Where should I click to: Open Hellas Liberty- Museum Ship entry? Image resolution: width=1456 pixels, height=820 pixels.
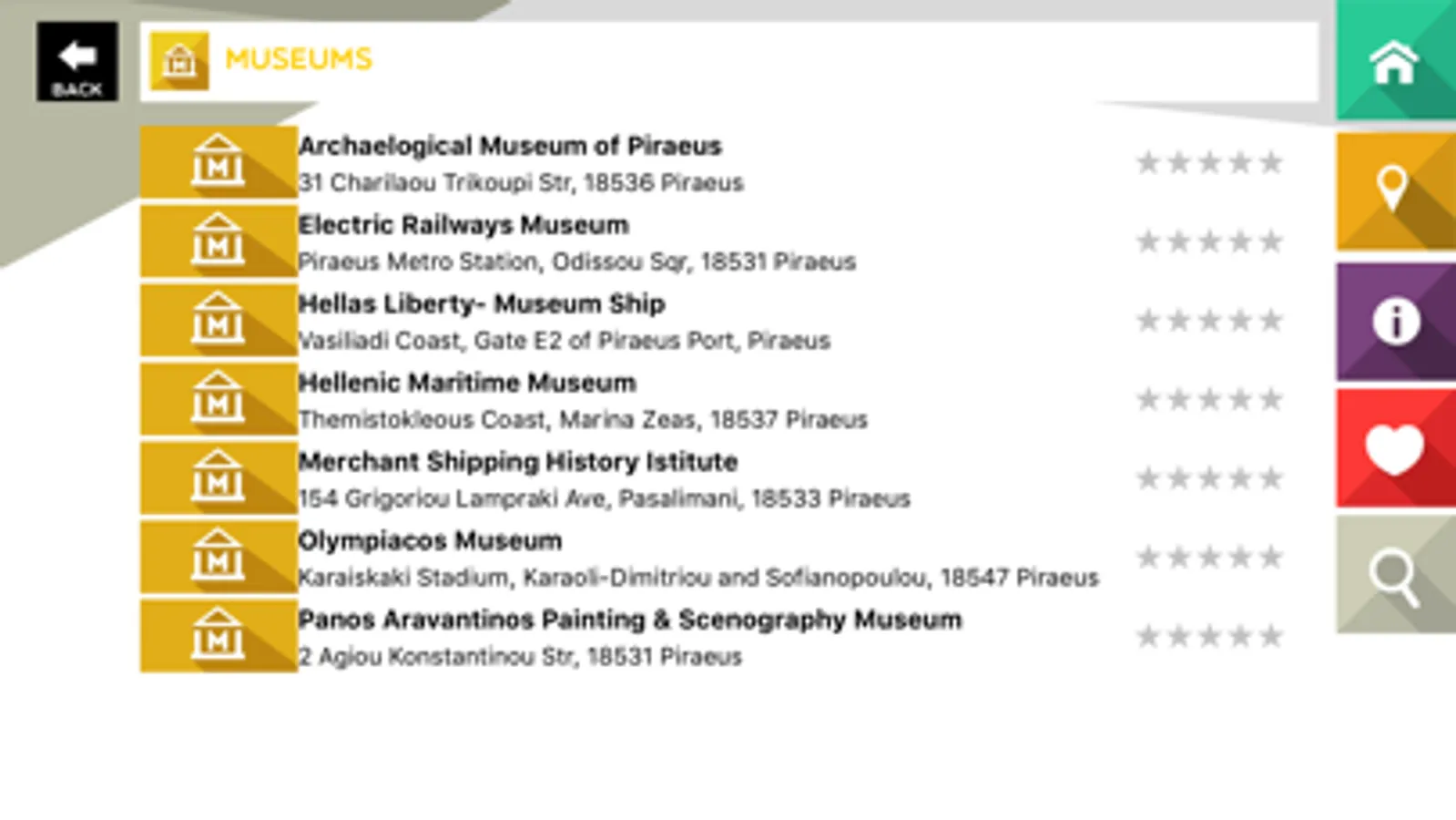482,304
